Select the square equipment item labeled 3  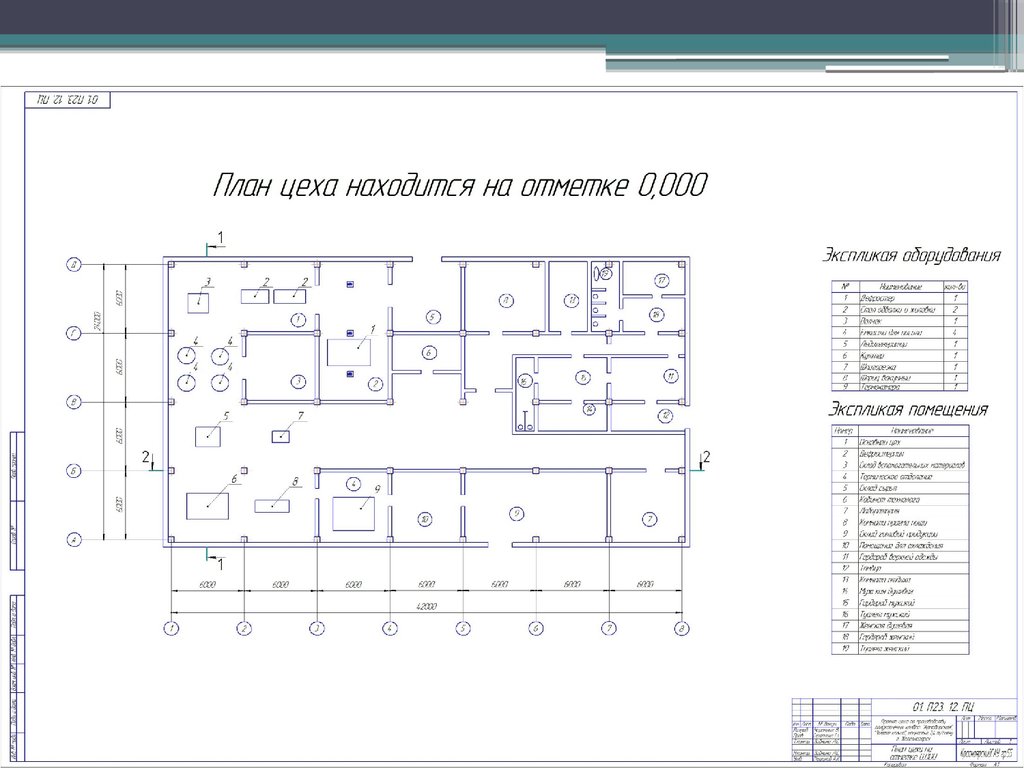point(202,300)
